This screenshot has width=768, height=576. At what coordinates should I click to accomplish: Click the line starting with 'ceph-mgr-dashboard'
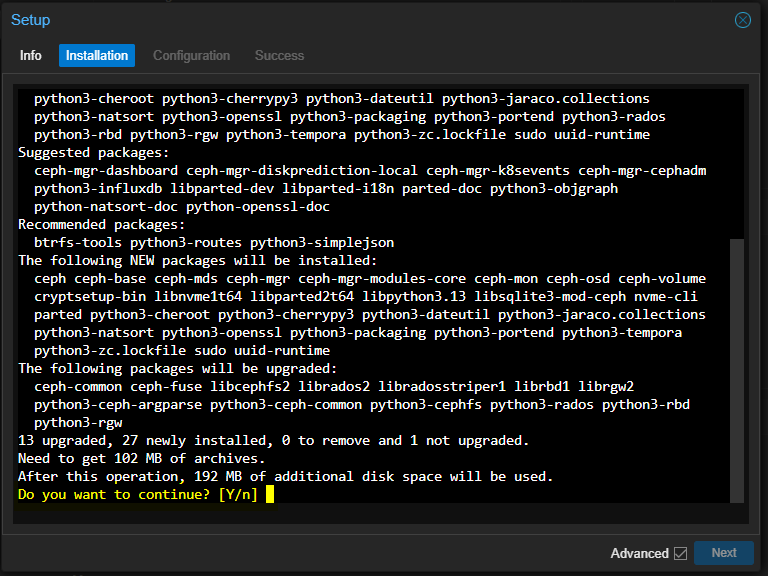[370, 170]
